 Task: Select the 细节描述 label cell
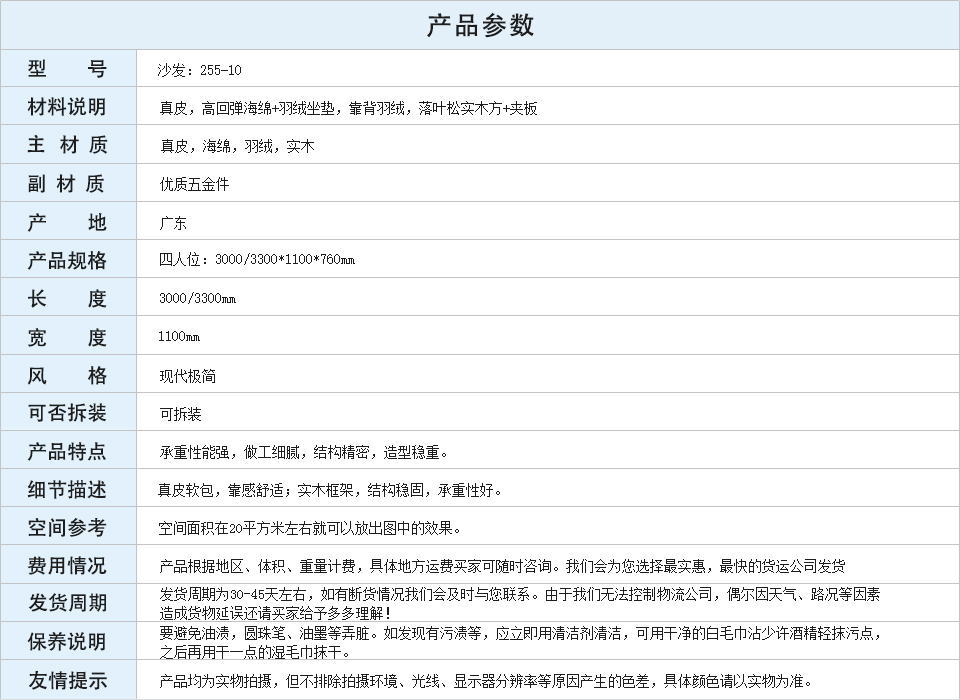tap(68, 488)
